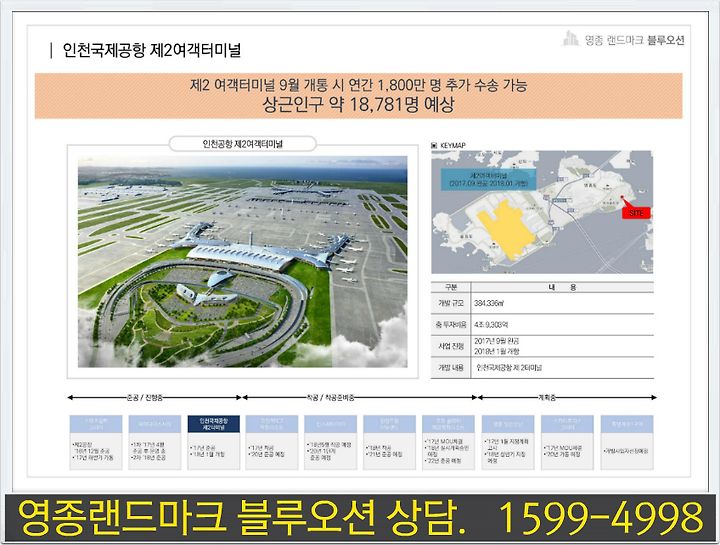Click the 인천공항 제2여객터미널 rounded caption label
This screenshot has width=720, height=545.
pyautogui.click(x=242, y=144)
